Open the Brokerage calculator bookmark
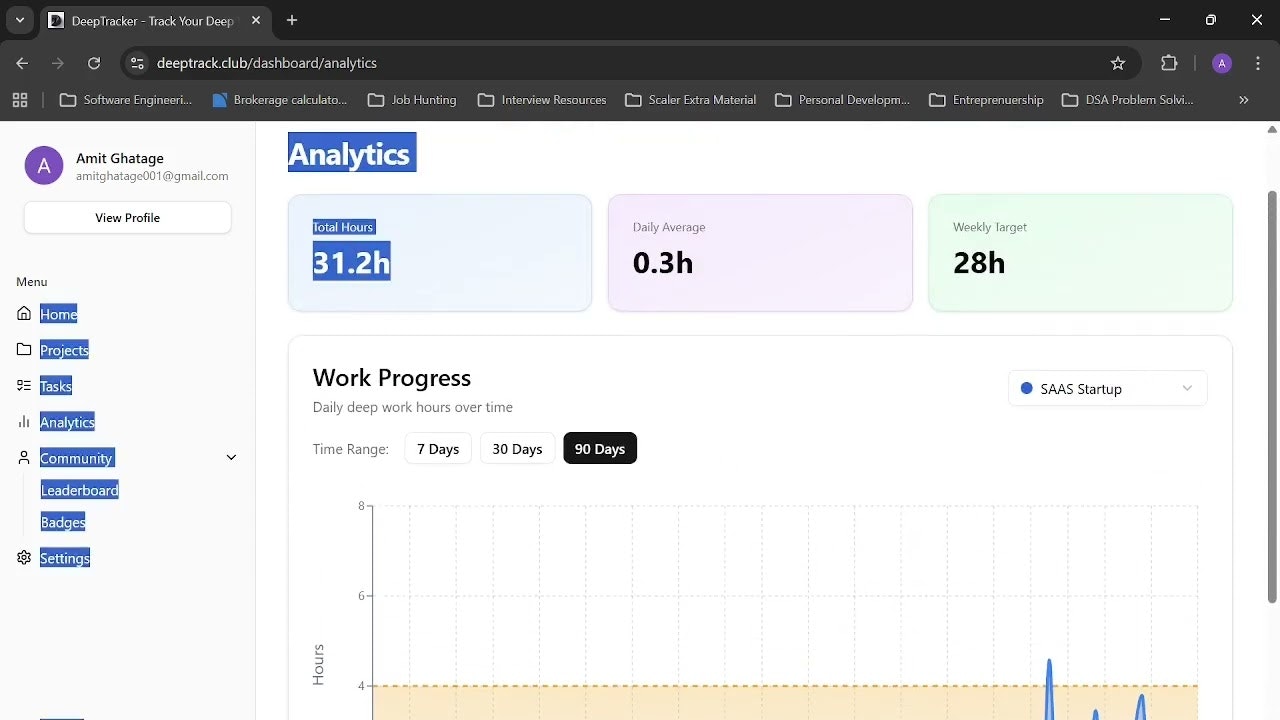Viewport: 1280px width, 720px height. [280, 100]
